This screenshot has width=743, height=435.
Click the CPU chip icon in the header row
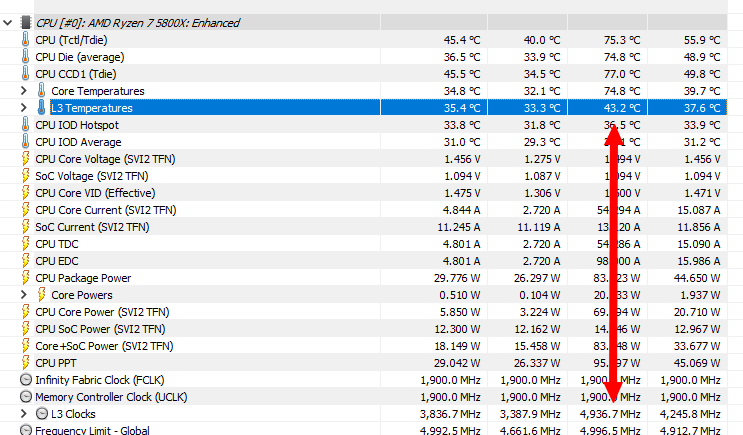[26, 23]
